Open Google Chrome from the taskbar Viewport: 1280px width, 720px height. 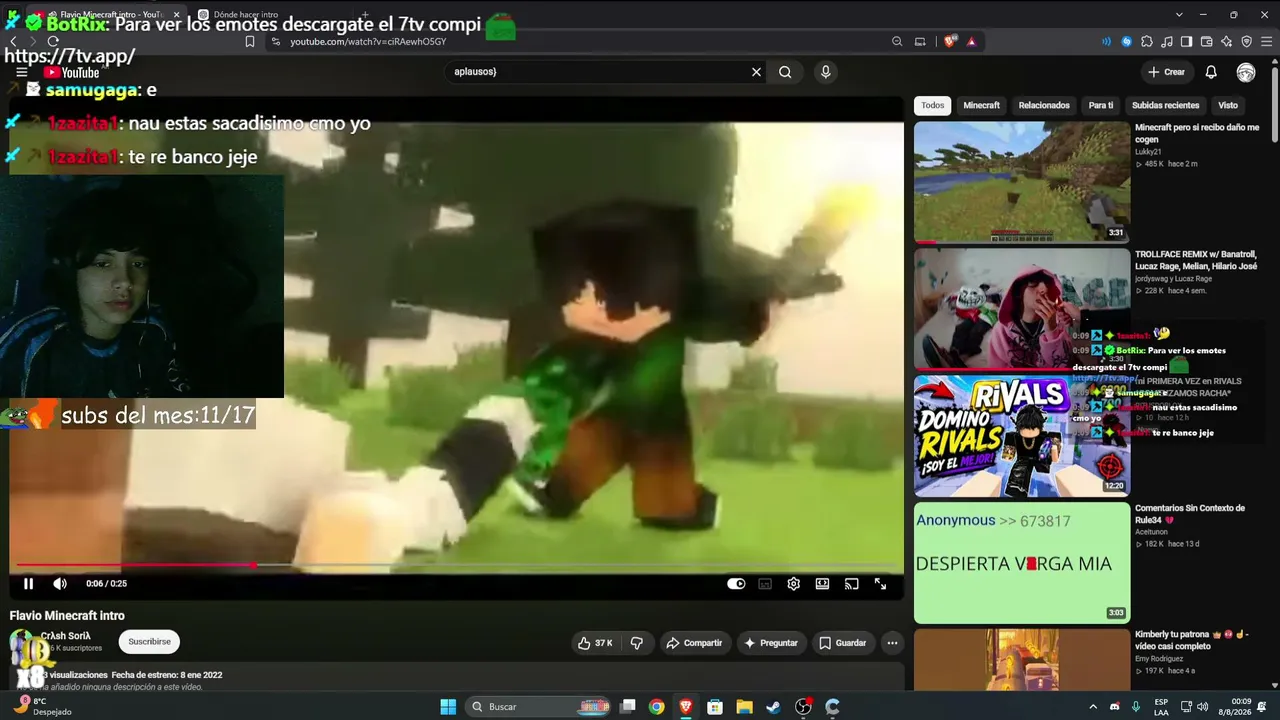tap(656, 707)
